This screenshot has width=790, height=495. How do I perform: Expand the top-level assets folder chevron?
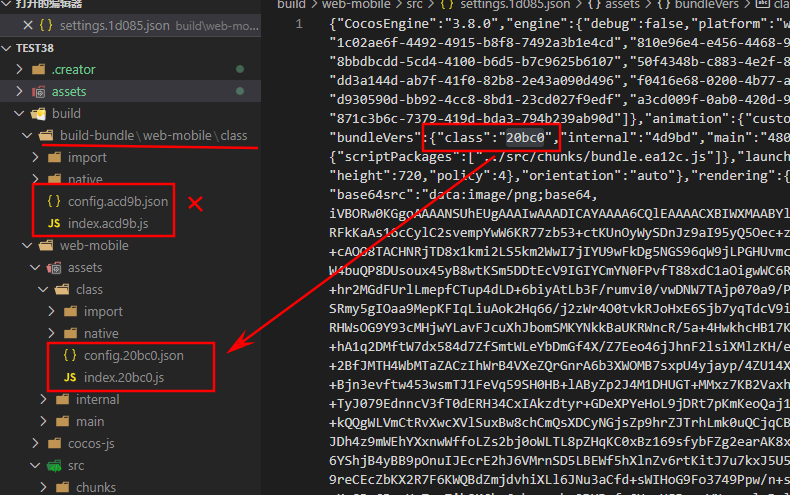point(19,91)
